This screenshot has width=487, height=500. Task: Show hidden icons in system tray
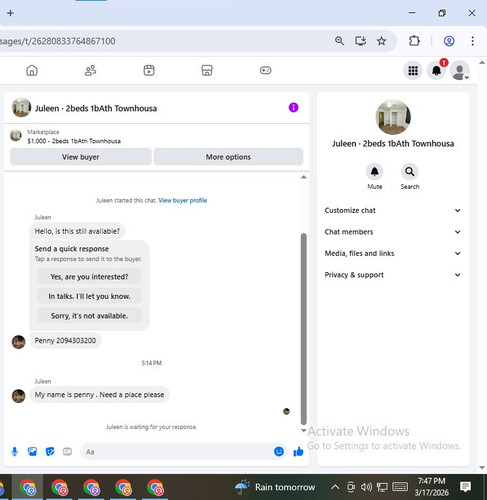tap(335, 487)
